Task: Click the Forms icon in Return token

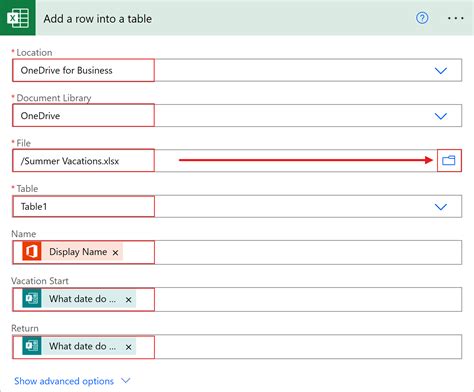Action: click(32, 346)
